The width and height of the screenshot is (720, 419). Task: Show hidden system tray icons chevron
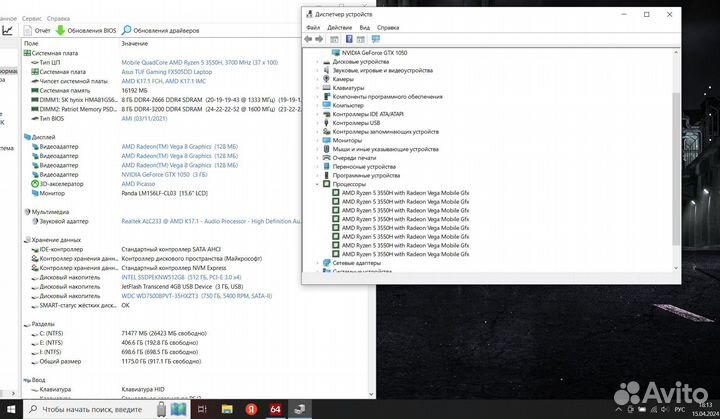tap(619, 409)
